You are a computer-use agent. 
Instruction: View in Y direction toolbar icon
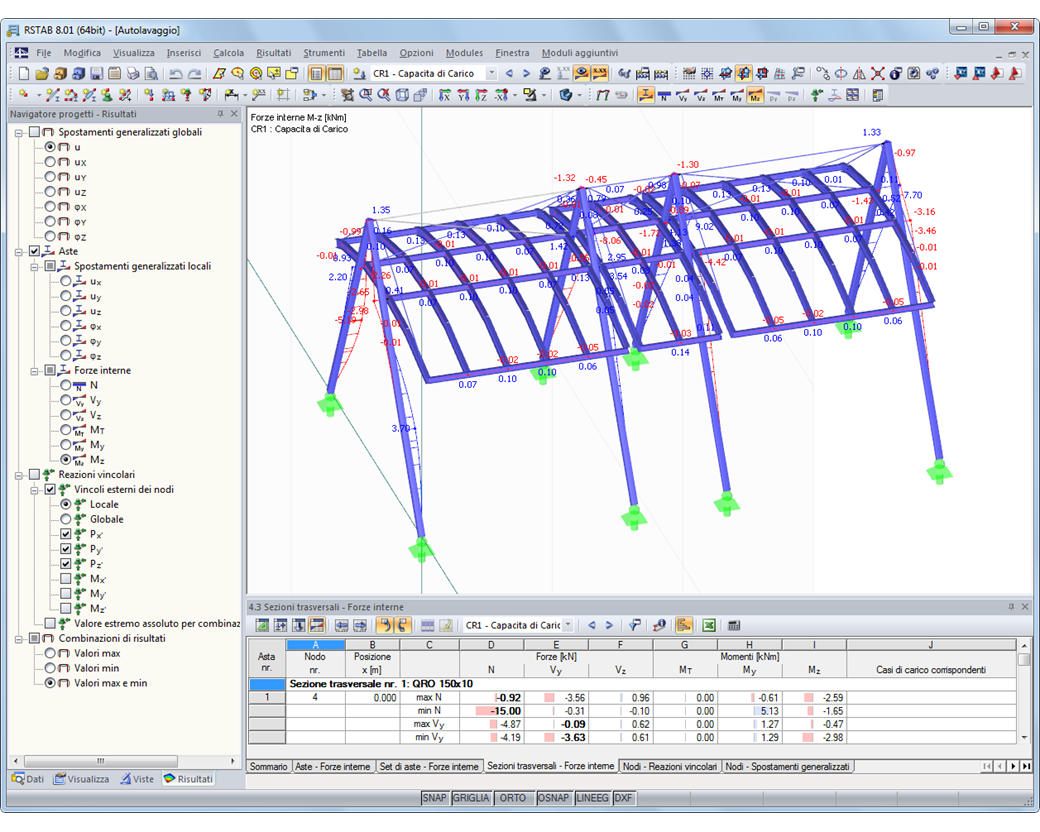coord(463,96)
